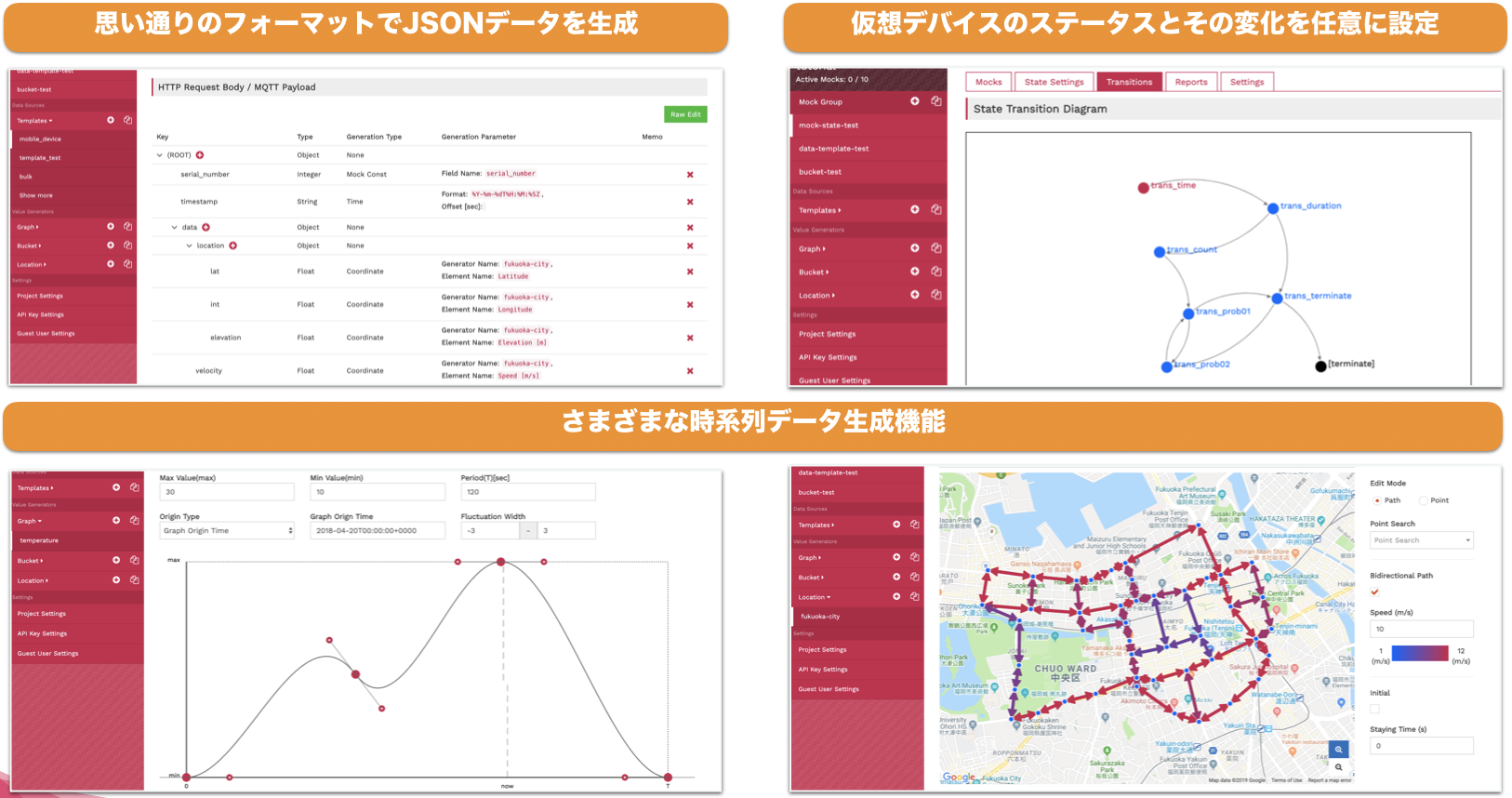Expand Graph in state transition sidebar
Image resolution: width=1512 pixels, height=798 pixels.
pos(812,249)
